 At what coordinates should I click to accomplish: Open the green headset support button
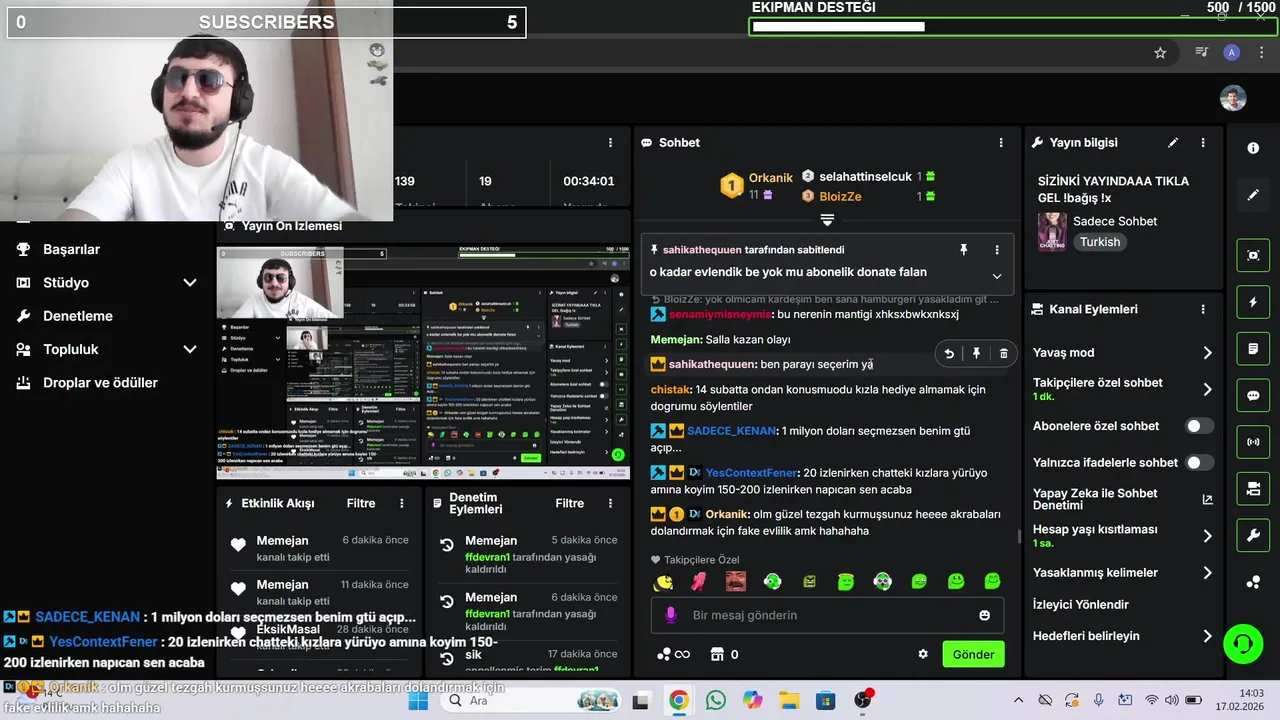tap(1243, 643)
